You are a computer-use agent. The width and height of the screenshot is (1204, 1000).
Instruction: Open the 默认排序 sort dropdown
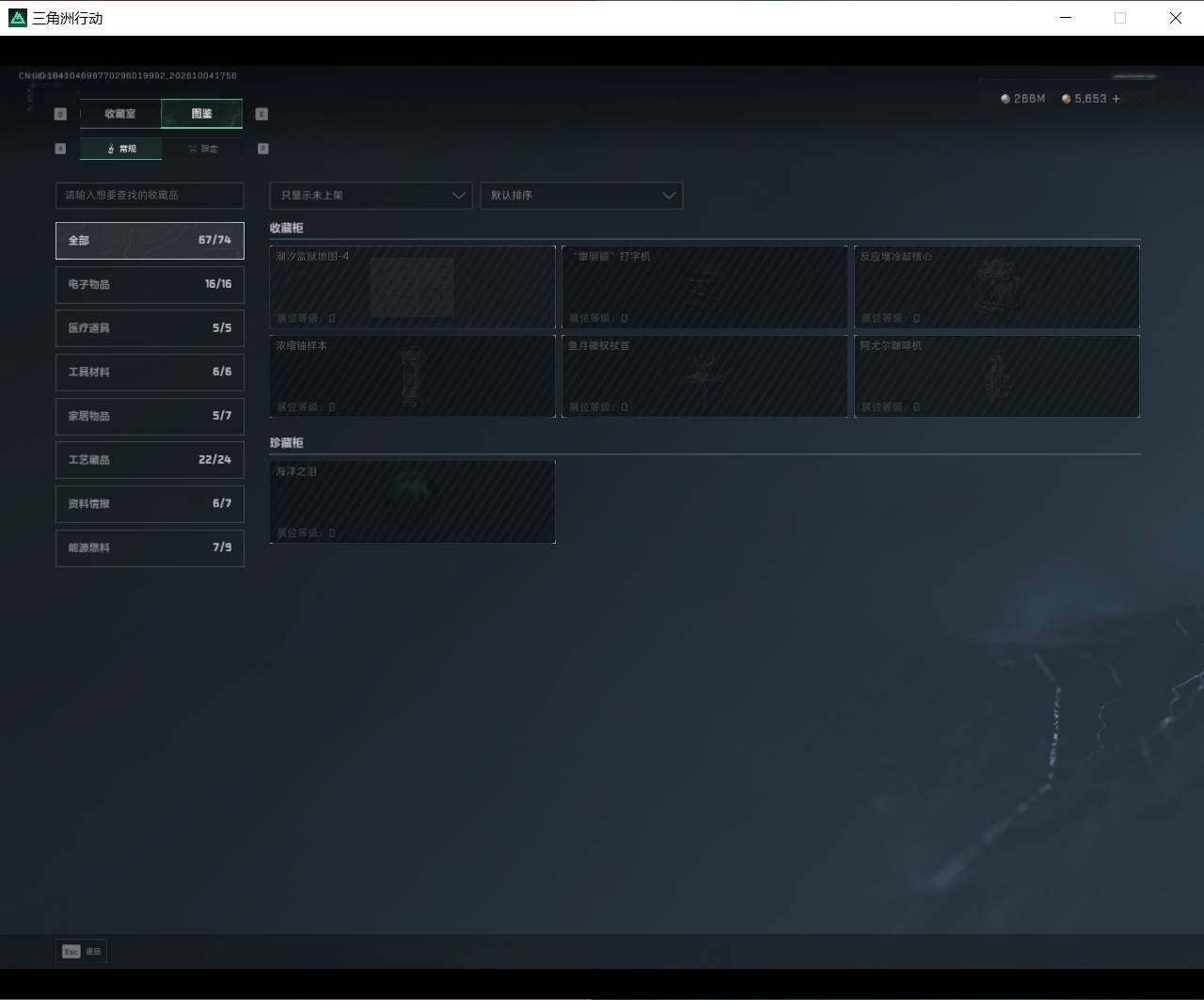tap(581, 196)
